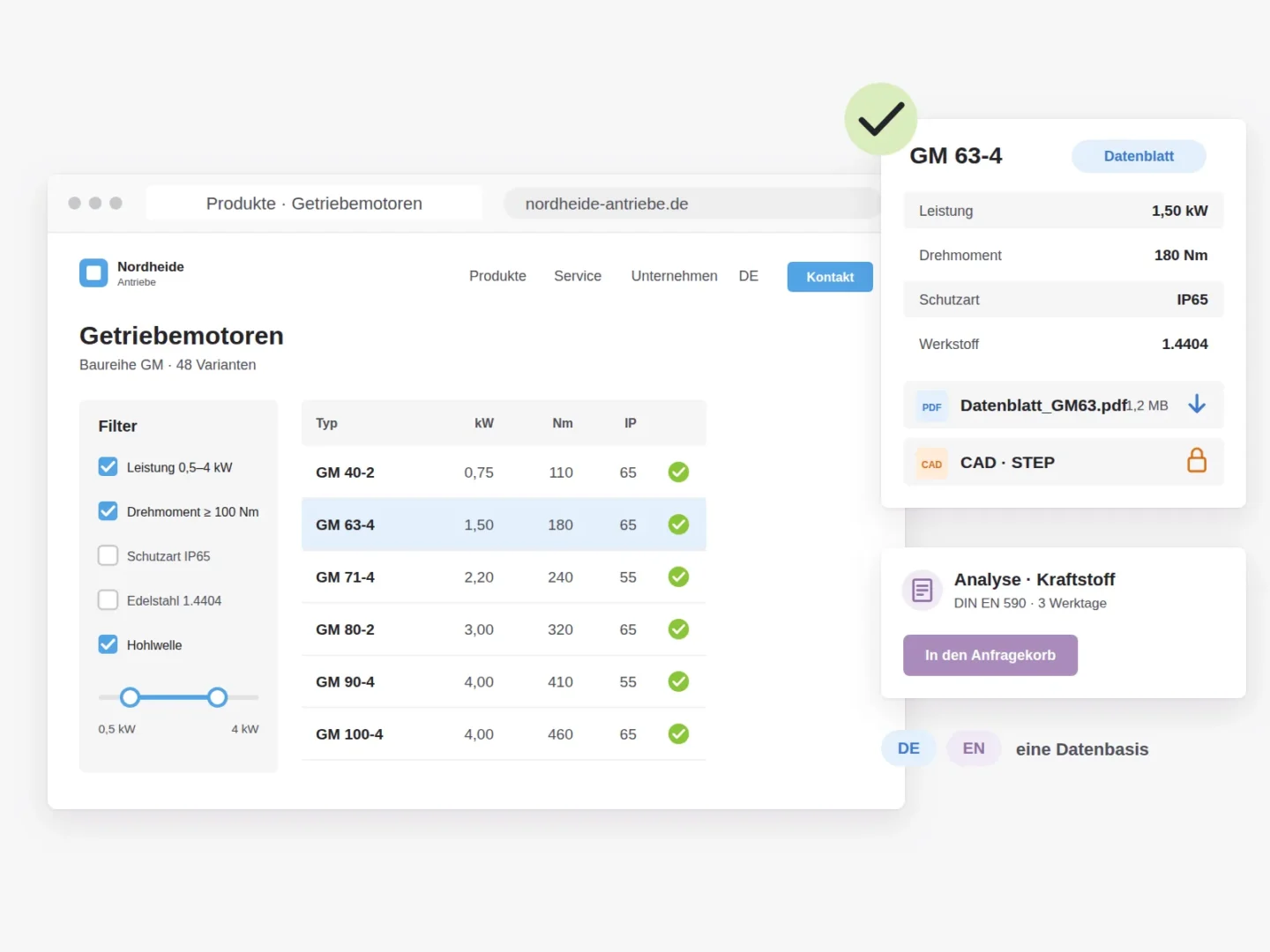The image size is (1270, 952).
Task: Select the DE language pill
Action: (908, 748)
